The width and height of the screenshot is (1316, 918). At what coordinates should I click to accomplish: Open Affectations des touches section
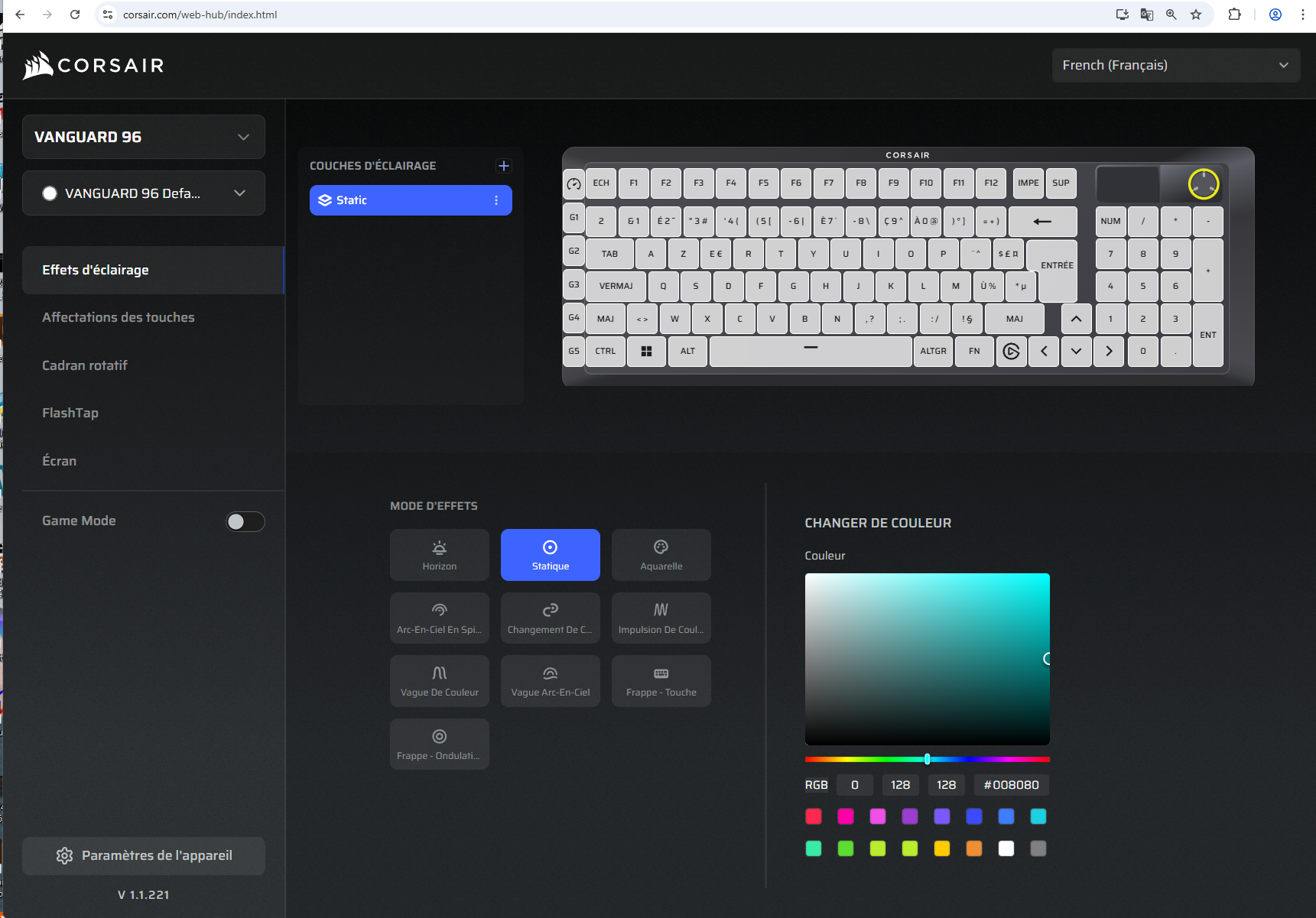[119, 317]
